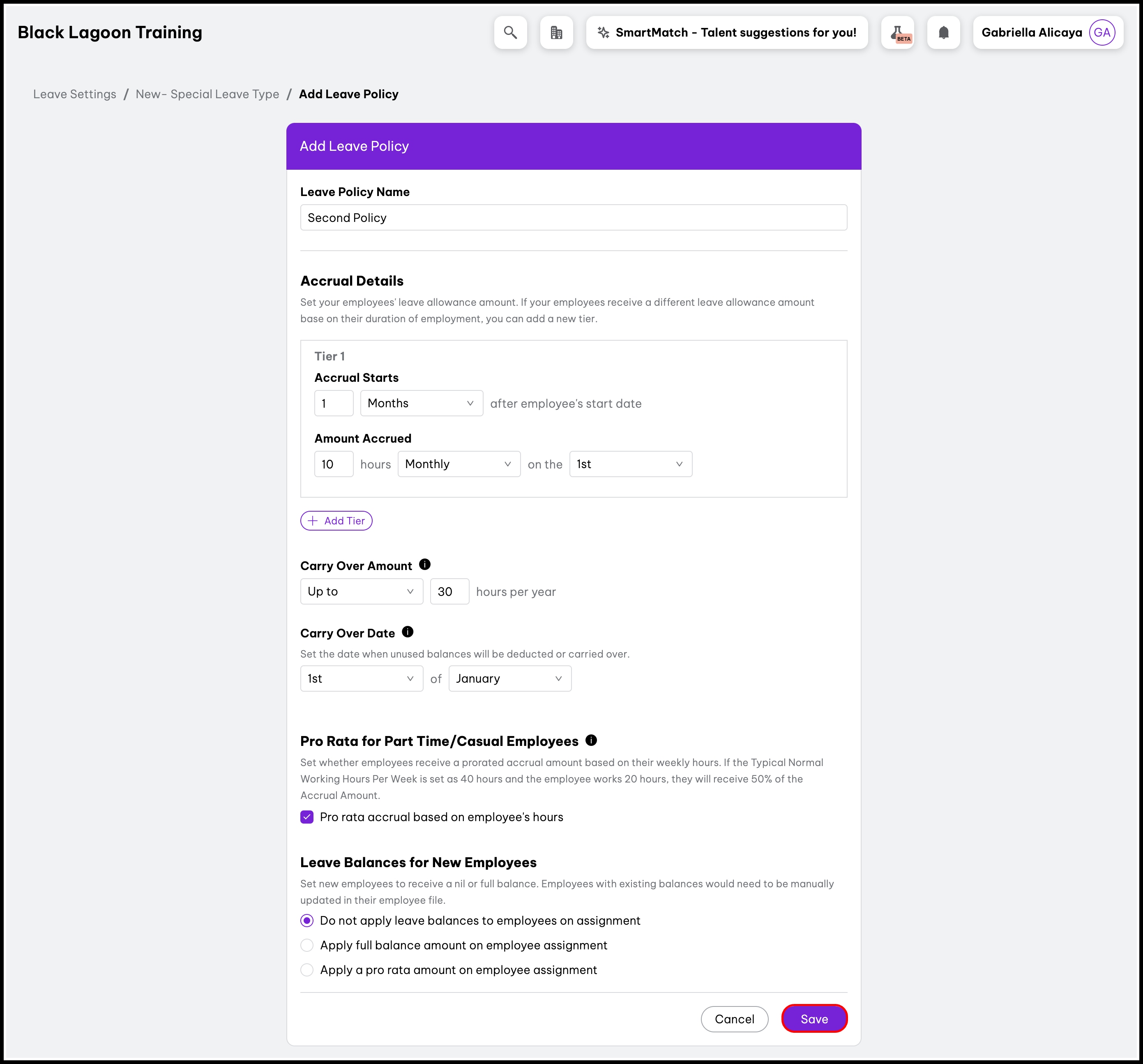
Task: Click the Carry Over Date info icon
Action: pos(408,632)
